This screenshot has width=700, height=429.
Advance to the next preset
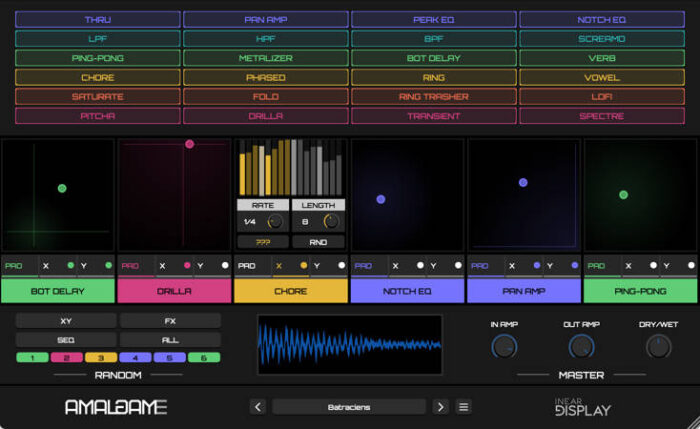440,407
